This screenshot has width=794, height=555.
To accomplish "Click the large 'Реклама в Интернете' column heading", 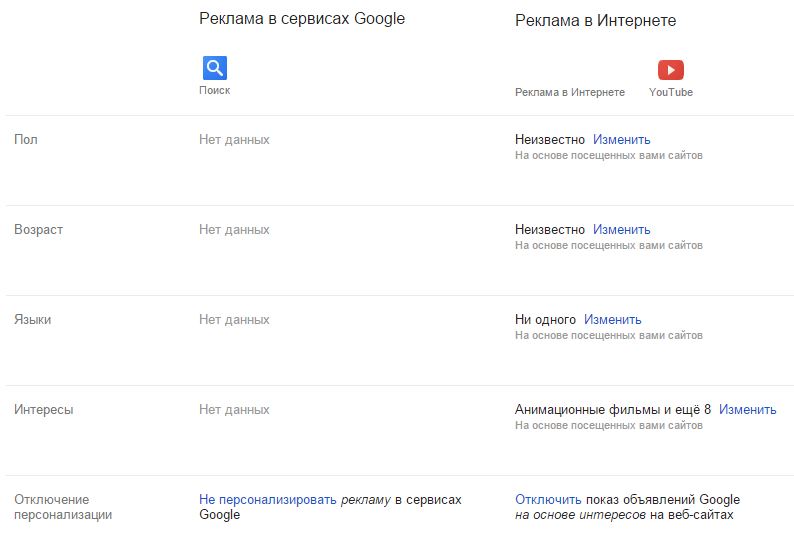I will (x=595, y=21).
